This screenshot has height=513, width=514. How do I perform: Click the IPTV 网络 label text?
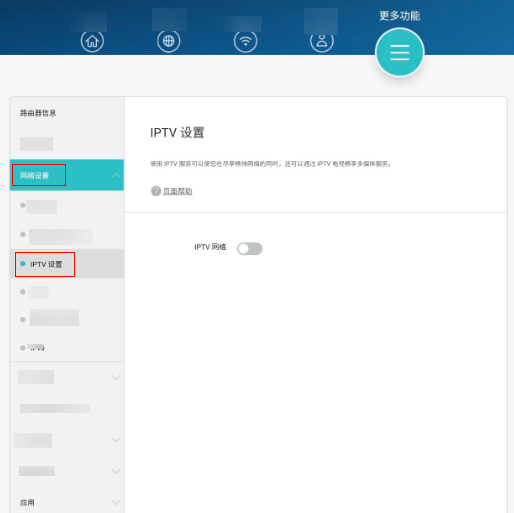210,247
